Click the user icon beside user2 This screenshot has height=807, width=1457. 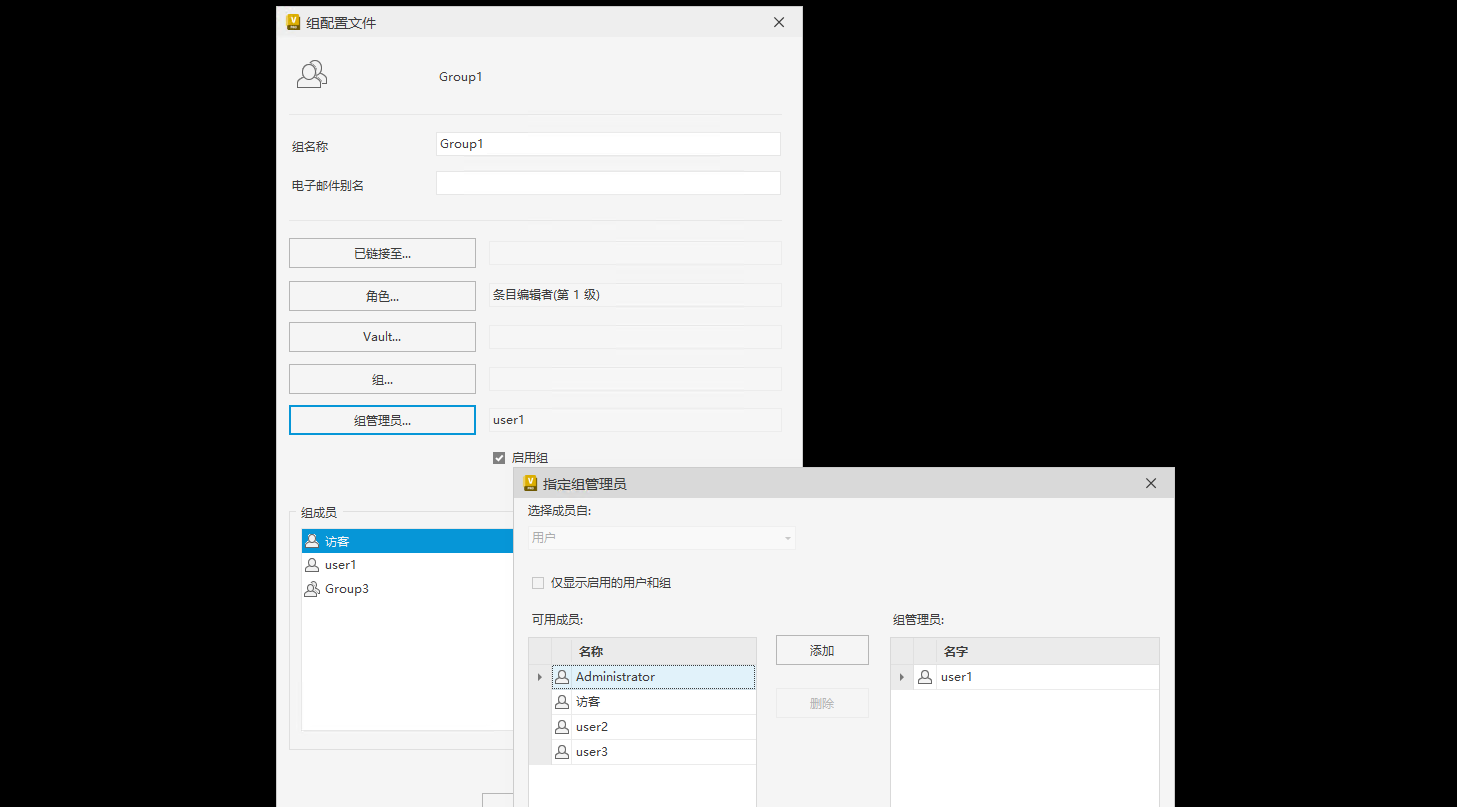tap(562, 727)
